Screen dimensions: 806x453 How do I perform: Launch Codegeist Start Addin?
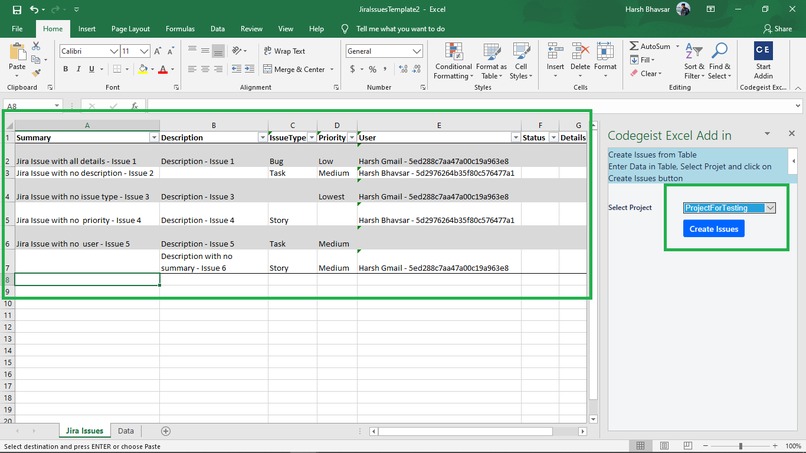(x=763, y=61)
